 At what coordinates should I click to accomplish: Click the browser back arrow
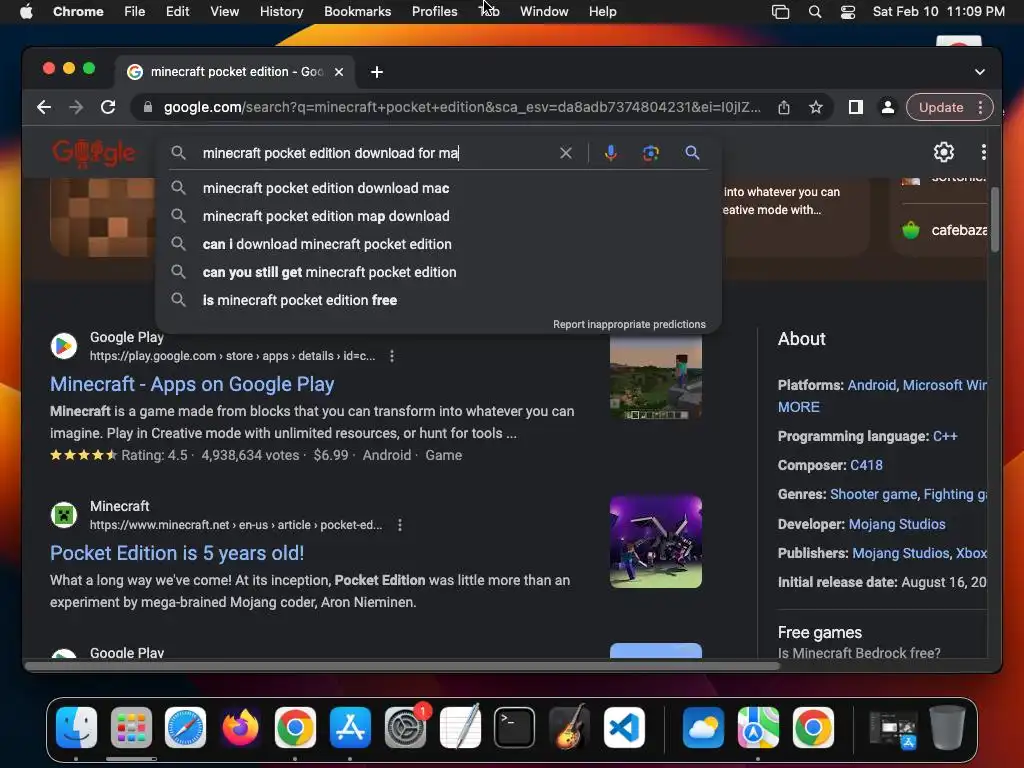(44, 107)
